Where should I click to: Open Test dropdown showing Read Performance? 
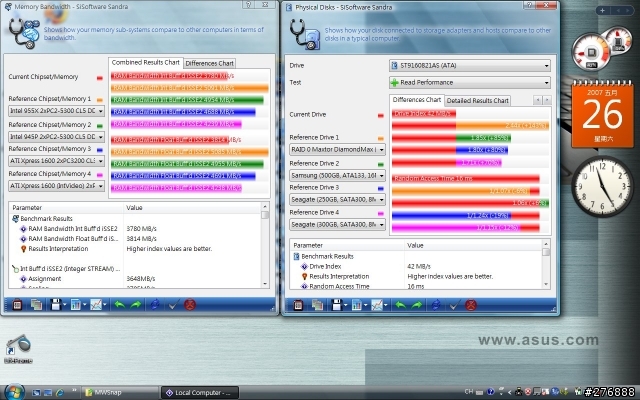click(470, 82)
